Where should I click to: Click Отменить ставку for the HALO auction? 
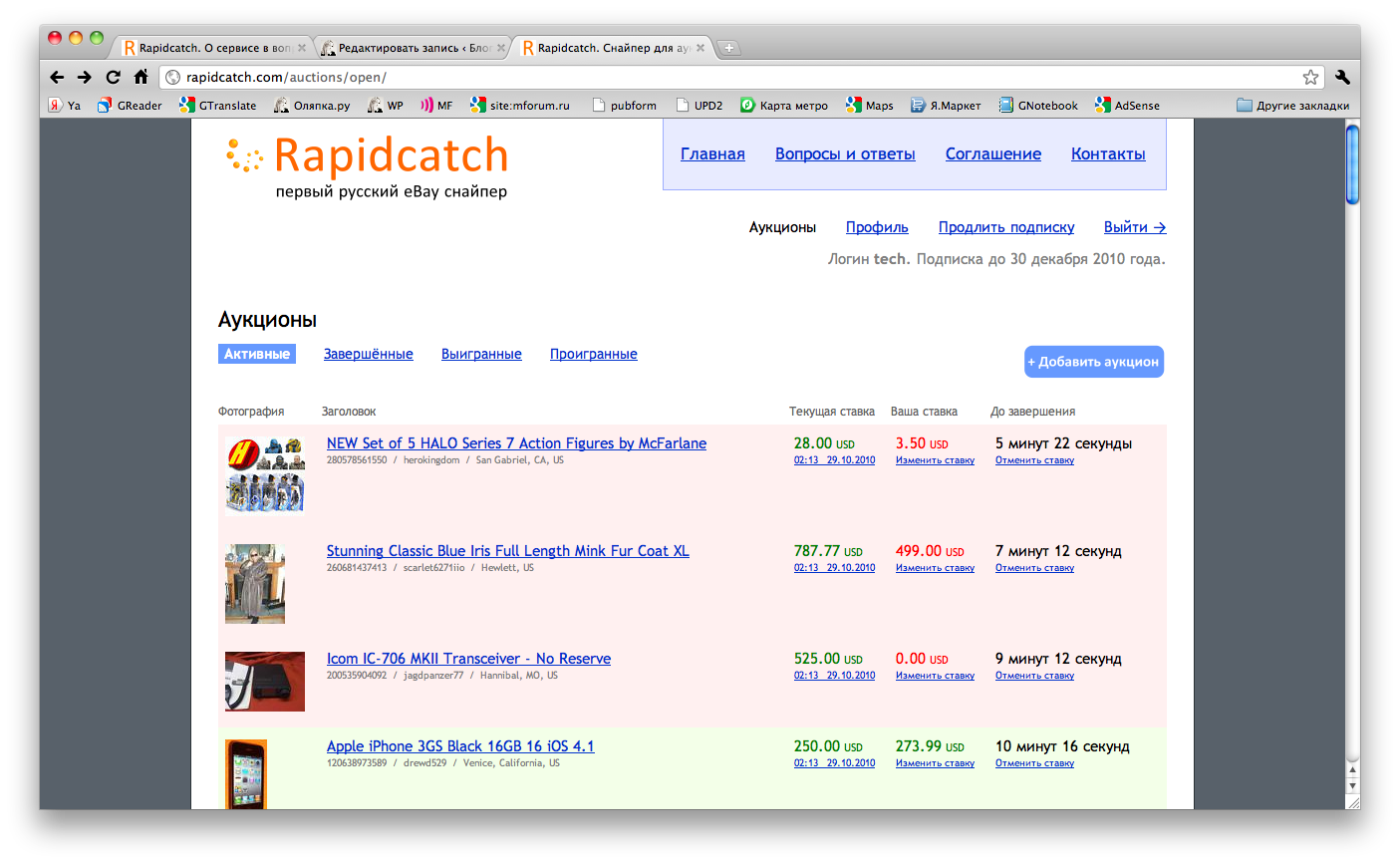[x=1034, y=460]
